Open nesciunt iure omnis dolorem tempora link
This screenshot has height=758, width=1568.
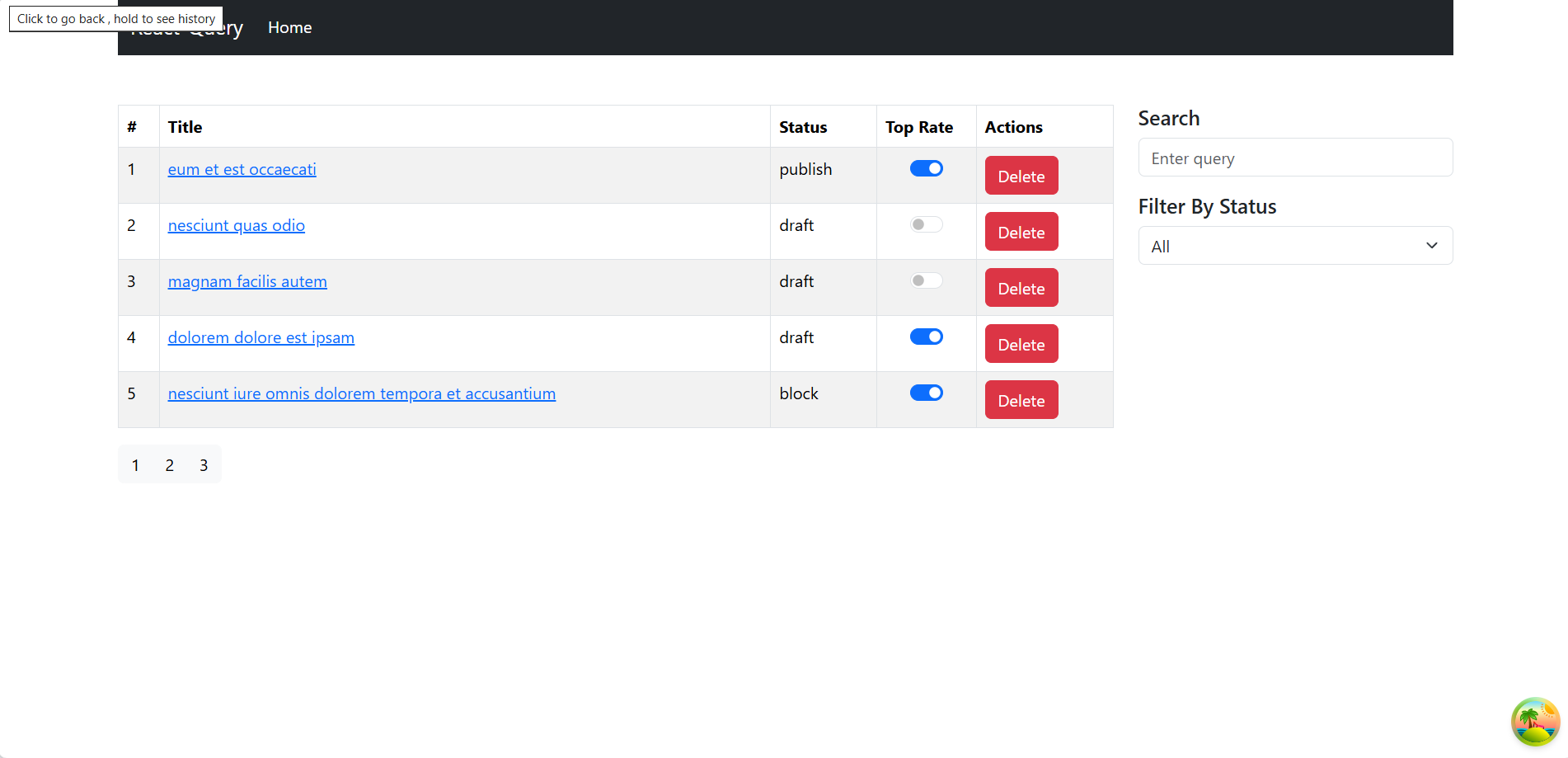click(x=361, y=394)
